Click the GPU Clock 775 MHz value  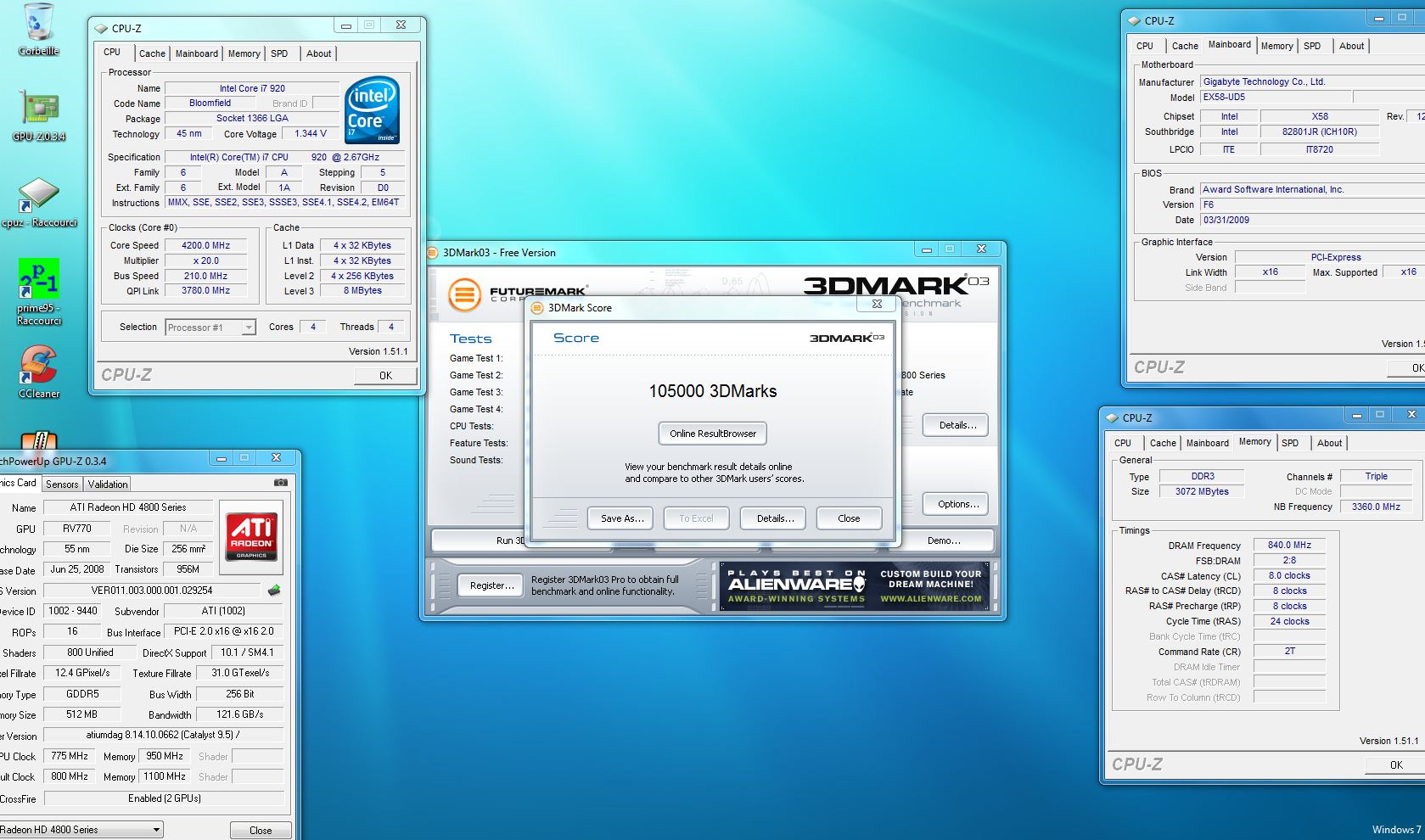(x=70, y=756)
